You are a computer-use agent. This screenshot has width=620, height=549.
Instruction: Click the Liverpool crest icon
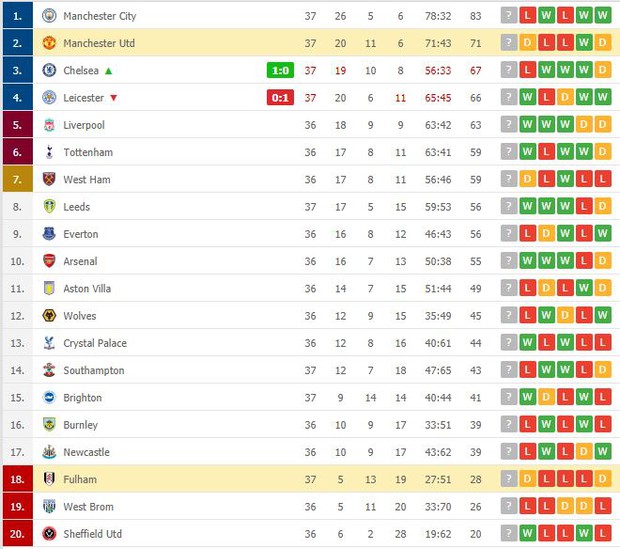point(49,125)
